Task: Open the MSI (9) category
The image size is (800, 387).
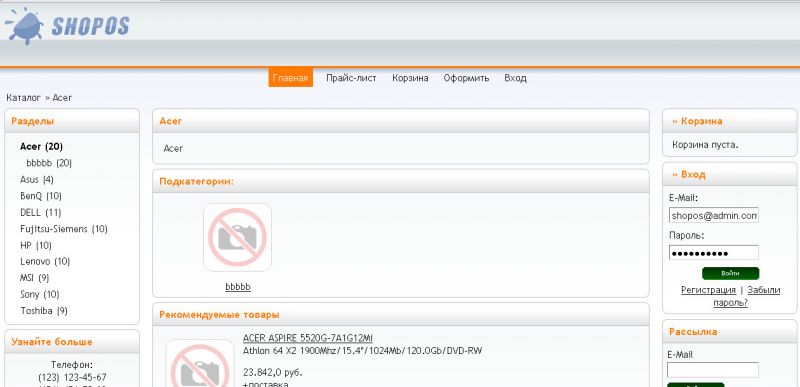Action: pyautogui.click(x=35, y=278)
